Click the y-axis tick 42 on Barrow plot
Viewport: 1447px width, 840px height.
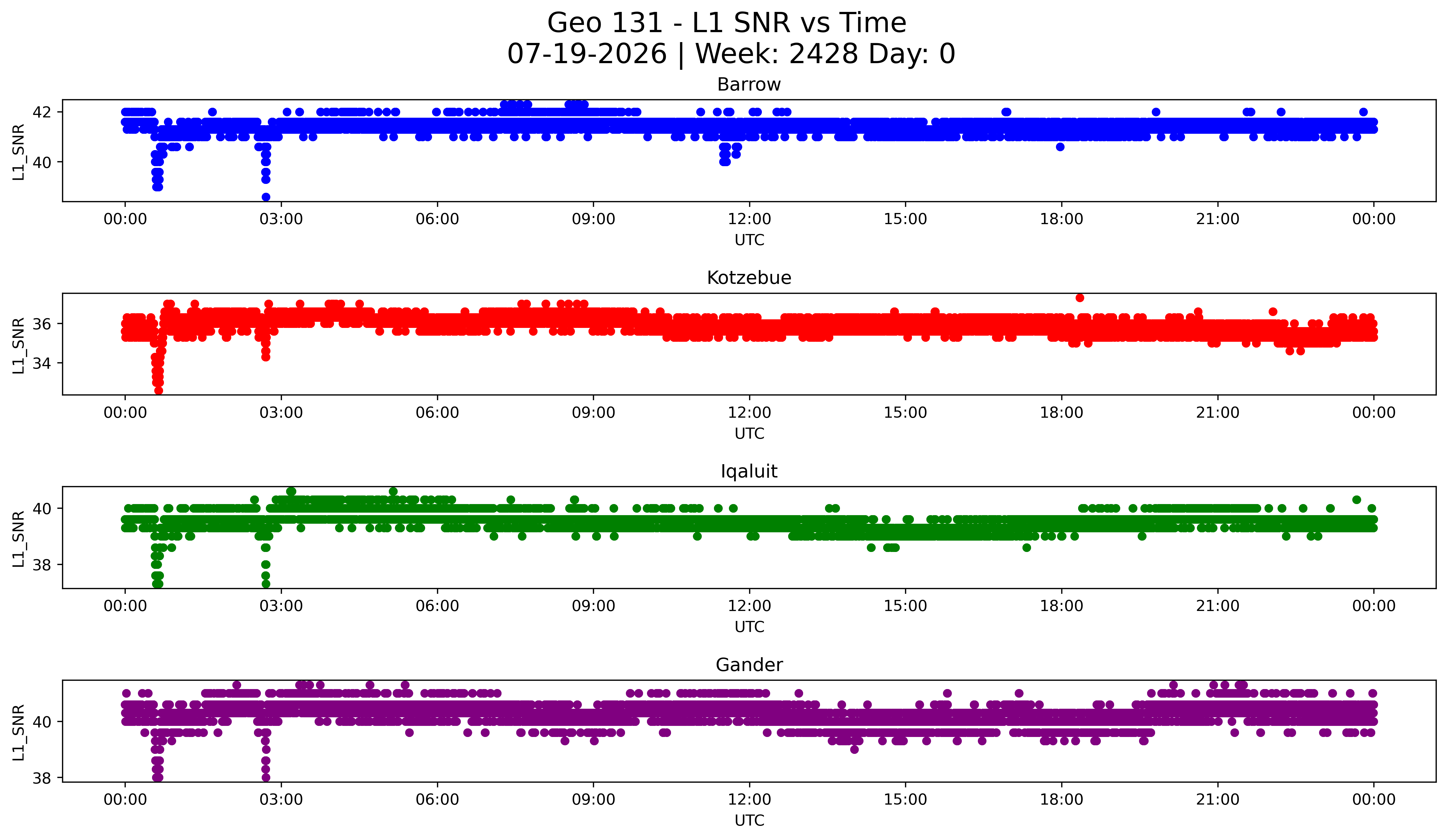(x=42, y=112)
